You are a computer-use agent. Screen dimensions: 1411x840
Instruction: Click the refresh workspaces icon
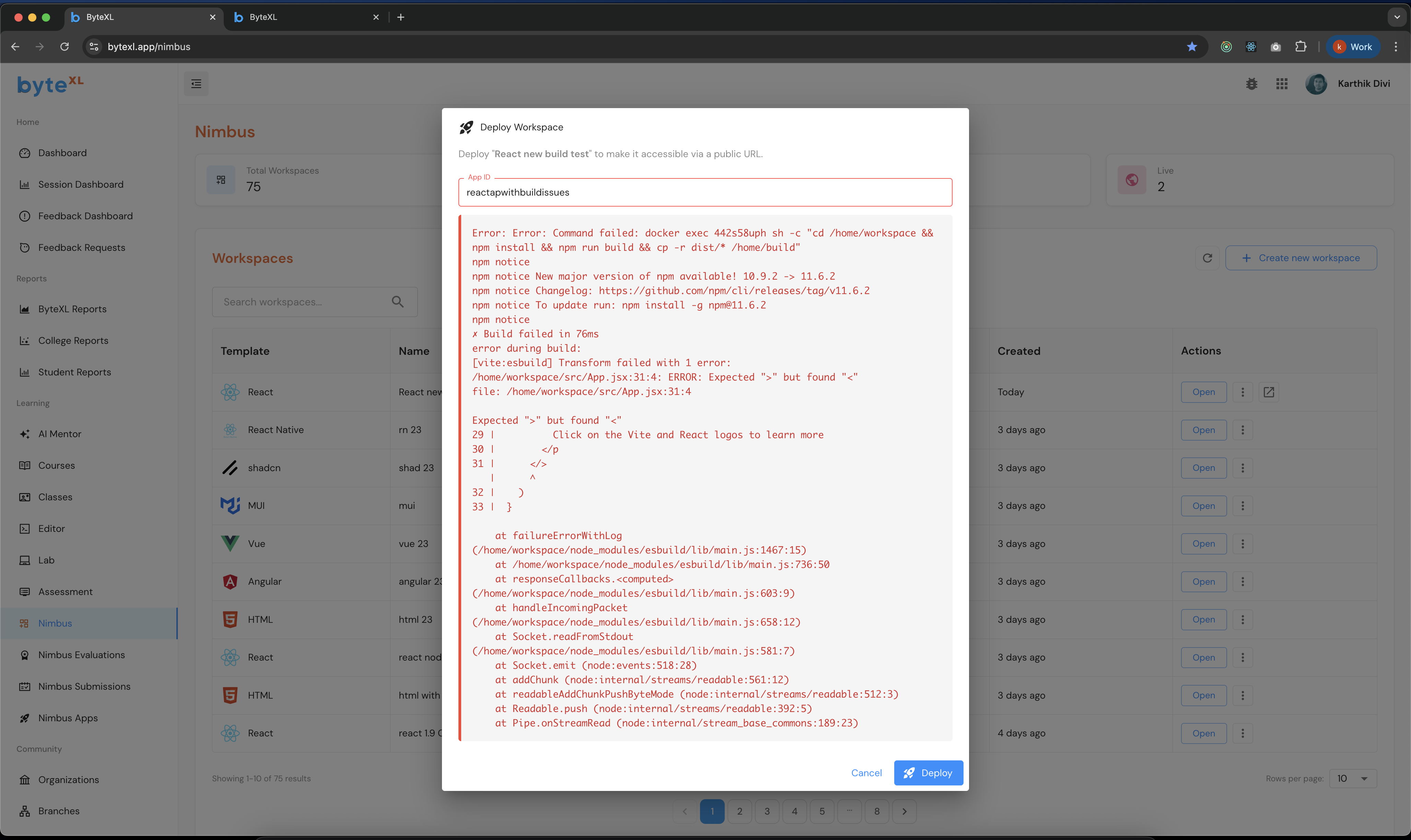point(1207,258)
